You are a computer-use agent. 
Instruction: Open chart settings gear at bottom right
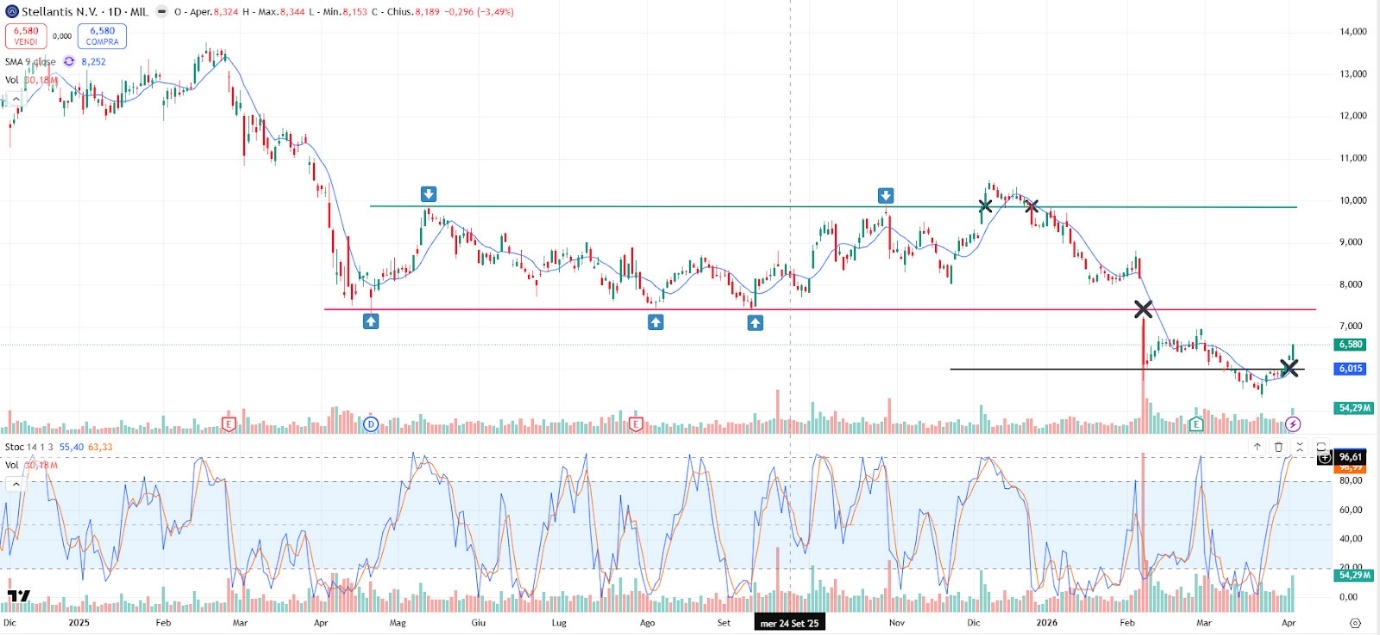(x=1354, y=622)
